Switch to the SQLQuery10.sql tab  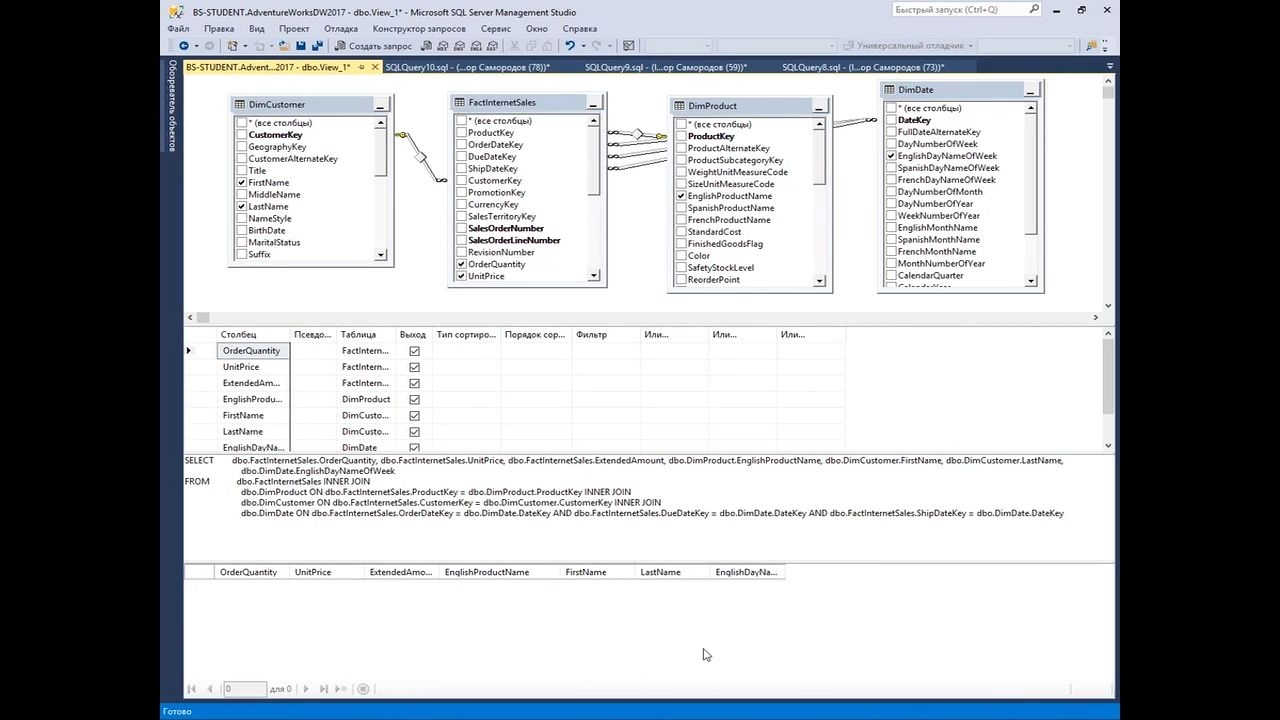[467, 67]
